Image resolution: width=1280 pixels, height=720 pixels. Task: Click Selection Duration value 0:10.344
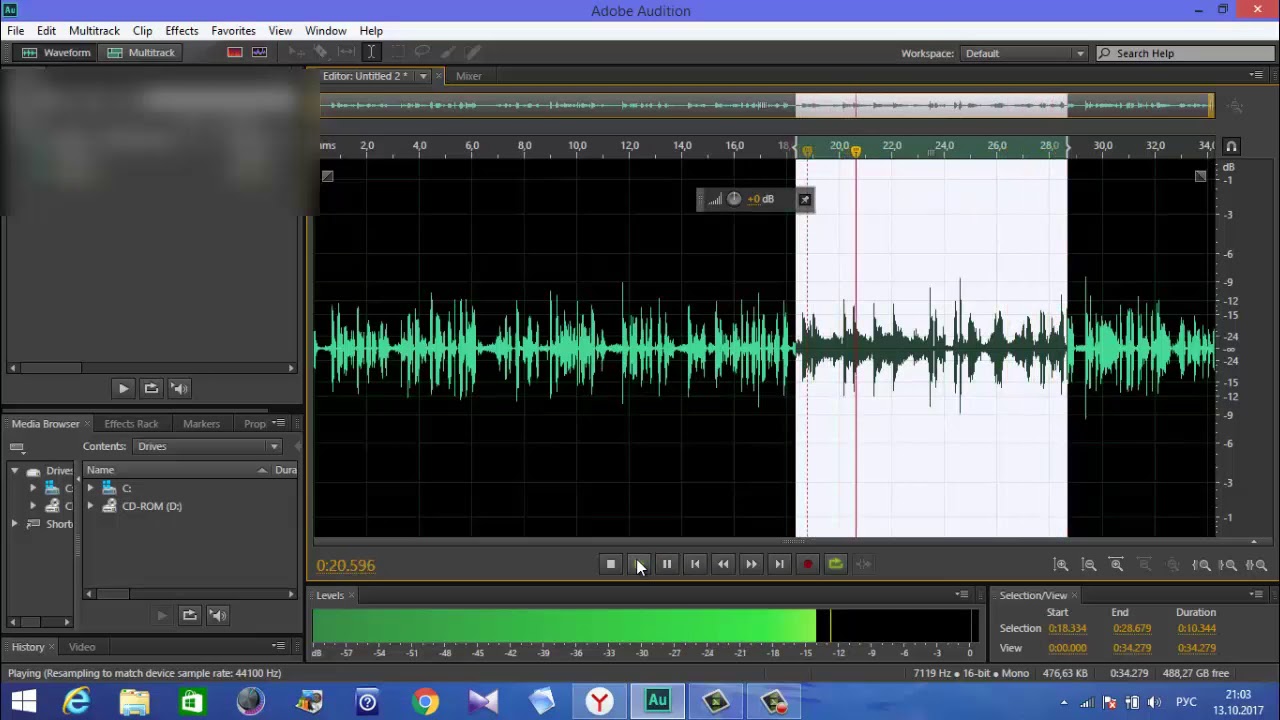pyautogui.click(x=1196, y=628)
